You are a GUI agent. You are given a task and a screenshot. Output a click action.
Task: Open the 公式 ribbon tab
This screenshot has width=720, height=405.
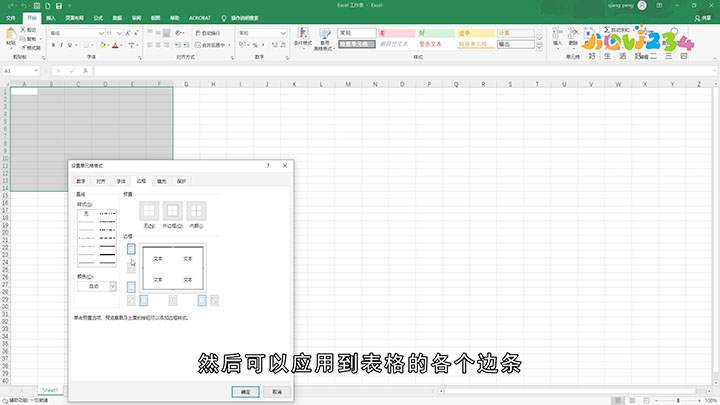[x=98, y=18]
